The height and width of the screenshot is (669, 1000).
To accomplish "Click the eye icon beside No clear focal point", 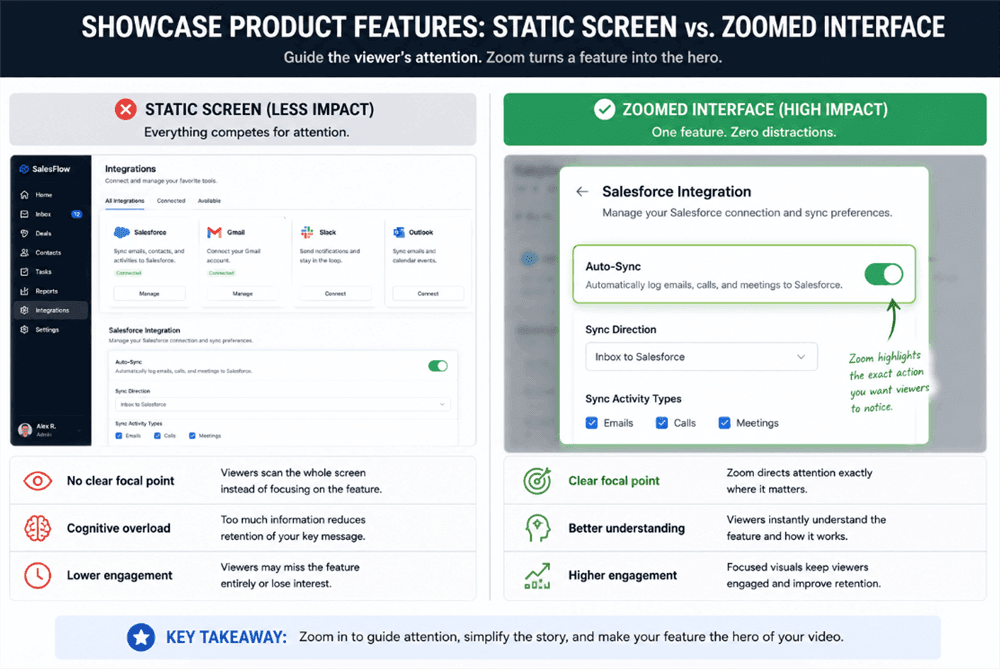I will coord(38,481).
